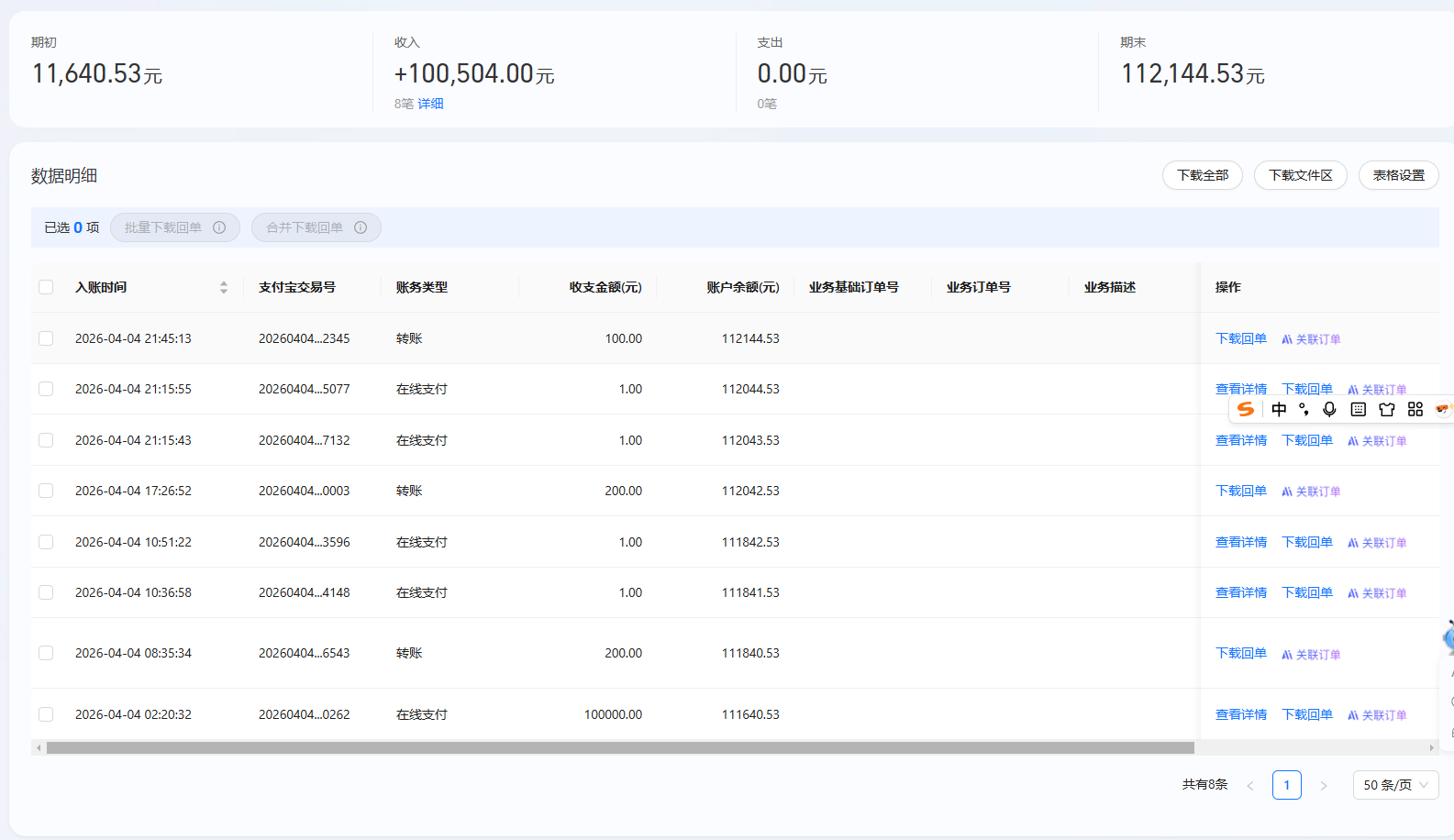Open the IME soft keyboard icon
Image resolution: width=1454 pixels, height=840 pixels.
pos(1359,409)
